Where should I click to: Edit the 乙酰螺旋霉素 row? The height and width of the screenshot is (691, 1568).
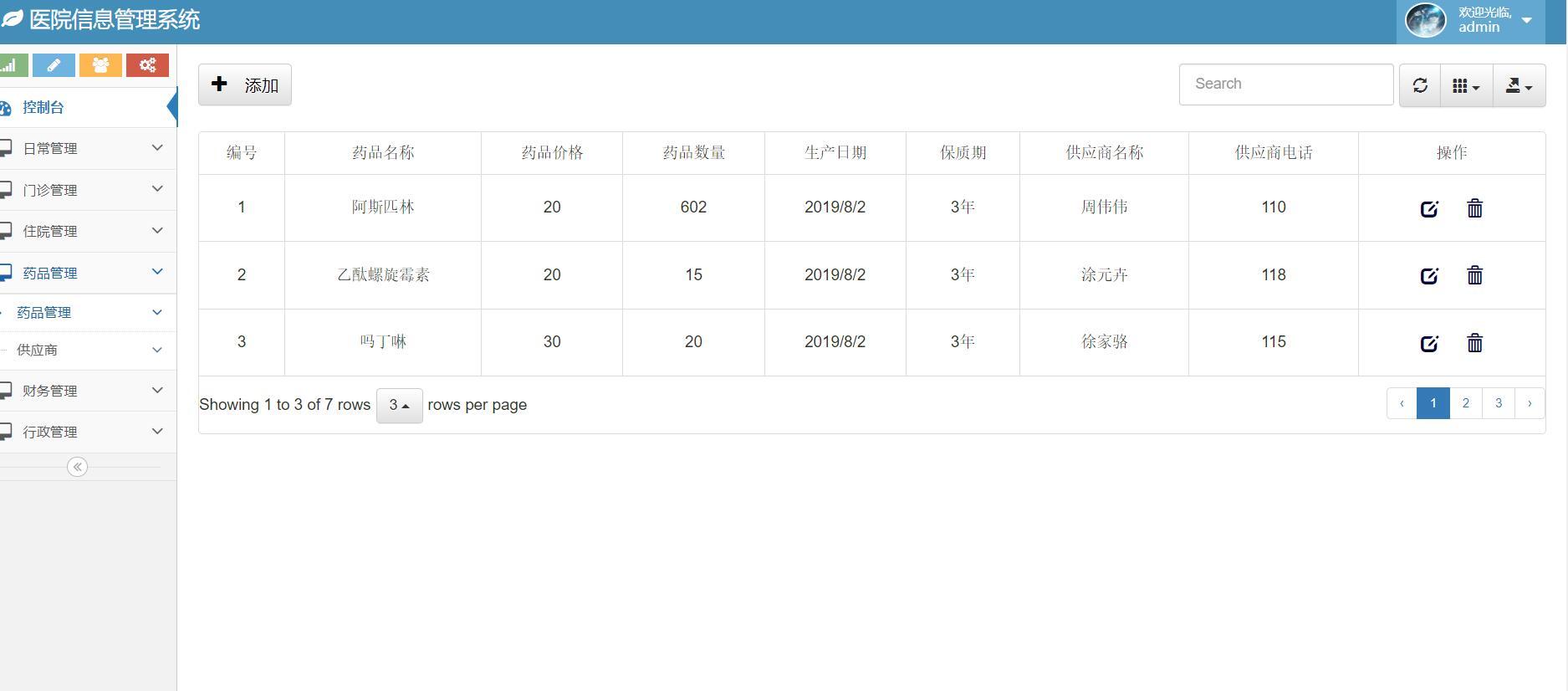pos(1429,275)
